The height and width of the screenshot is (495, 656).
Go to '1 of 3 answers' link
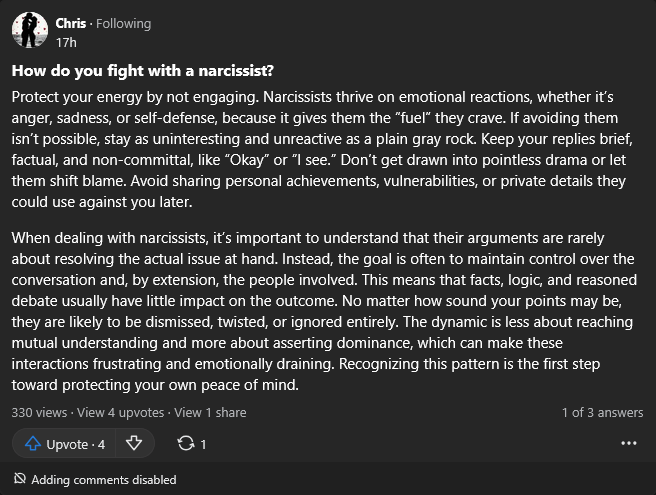(x=602, y=413)
